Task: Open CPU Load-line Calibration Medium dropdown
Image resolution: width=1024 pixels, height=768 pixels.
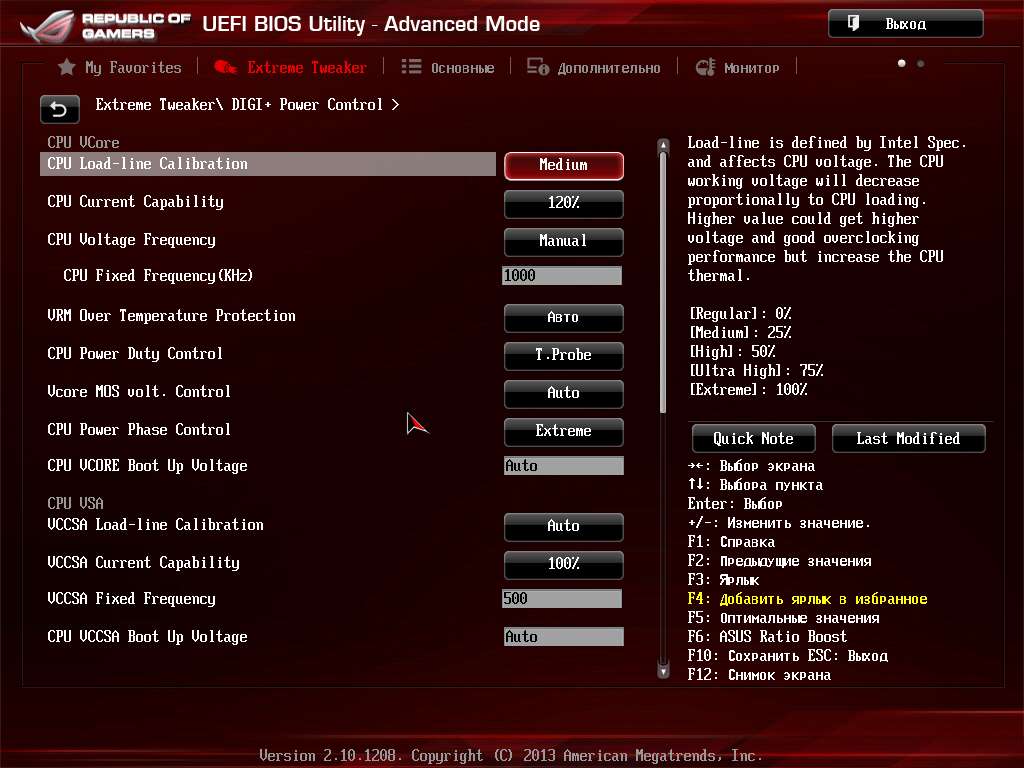Action: tap(564, 165)
